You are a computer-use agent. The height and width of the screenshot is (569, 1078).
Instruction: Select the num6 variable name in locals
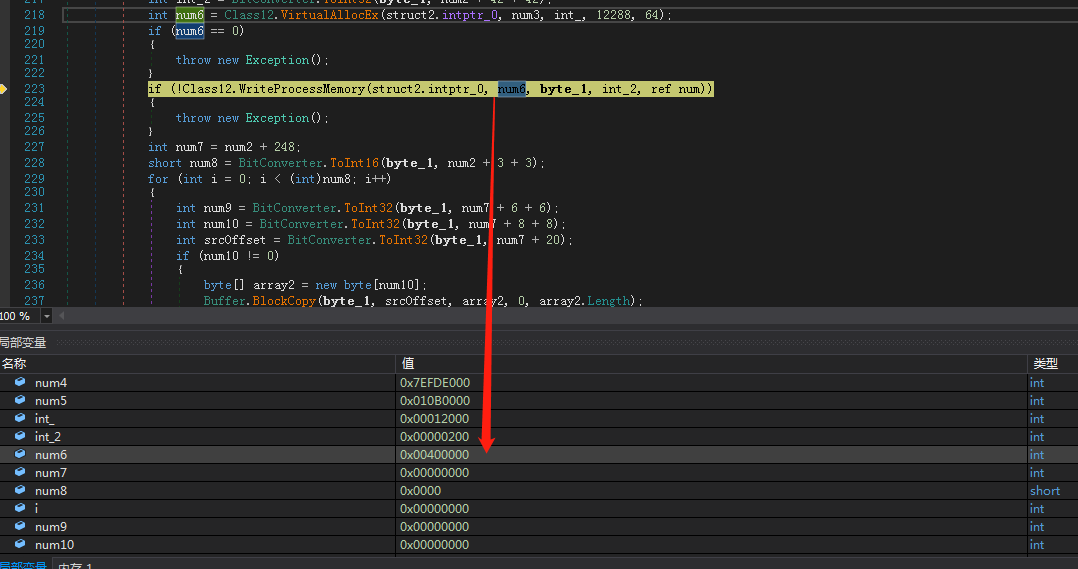51,455
